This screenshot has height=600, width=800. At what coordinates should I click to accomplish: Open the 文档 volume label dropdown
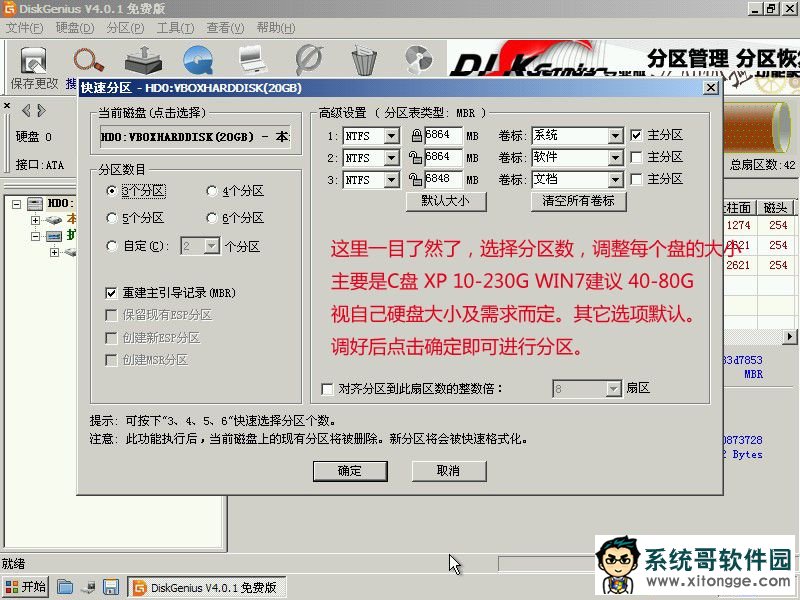click(x=615, y=180)
